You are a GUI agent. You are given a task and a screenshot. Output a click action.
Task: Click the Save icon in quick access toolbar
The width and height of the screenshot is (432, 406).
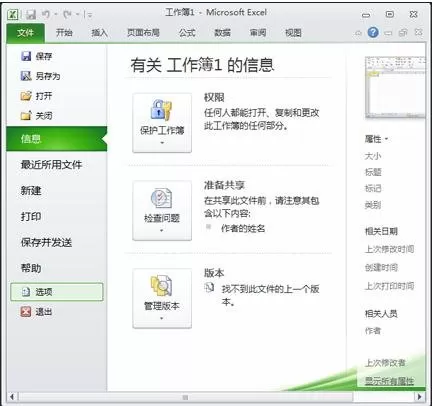pyautogui.click(x=31, y=14)
